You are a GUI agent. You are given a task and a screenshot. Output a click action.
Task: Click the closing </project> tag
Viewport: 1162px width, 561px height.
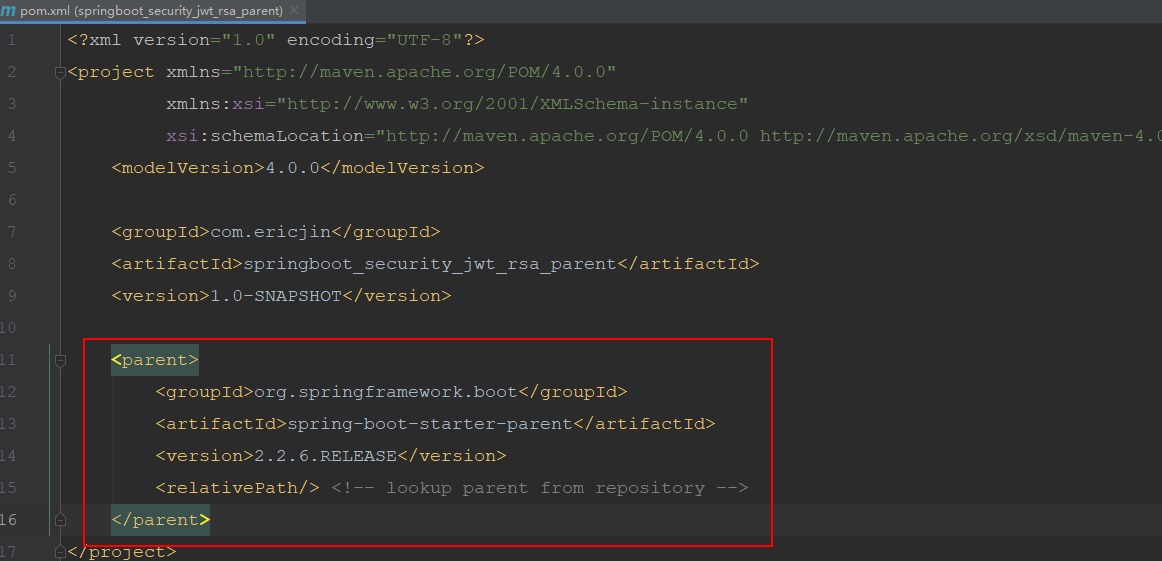[x=122, y=552]
